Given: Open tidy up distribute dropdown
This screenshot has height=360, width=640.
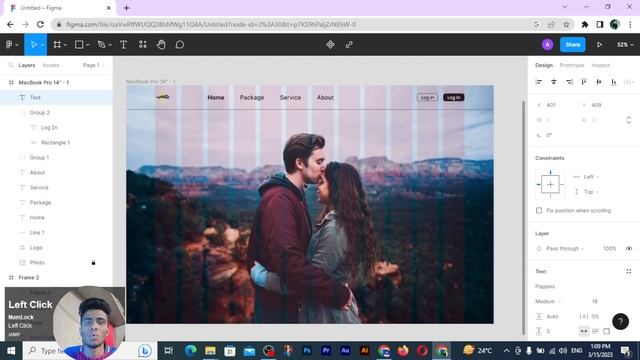Looking at the screenshot, I should pyautogui.click(x=629, y=82).
